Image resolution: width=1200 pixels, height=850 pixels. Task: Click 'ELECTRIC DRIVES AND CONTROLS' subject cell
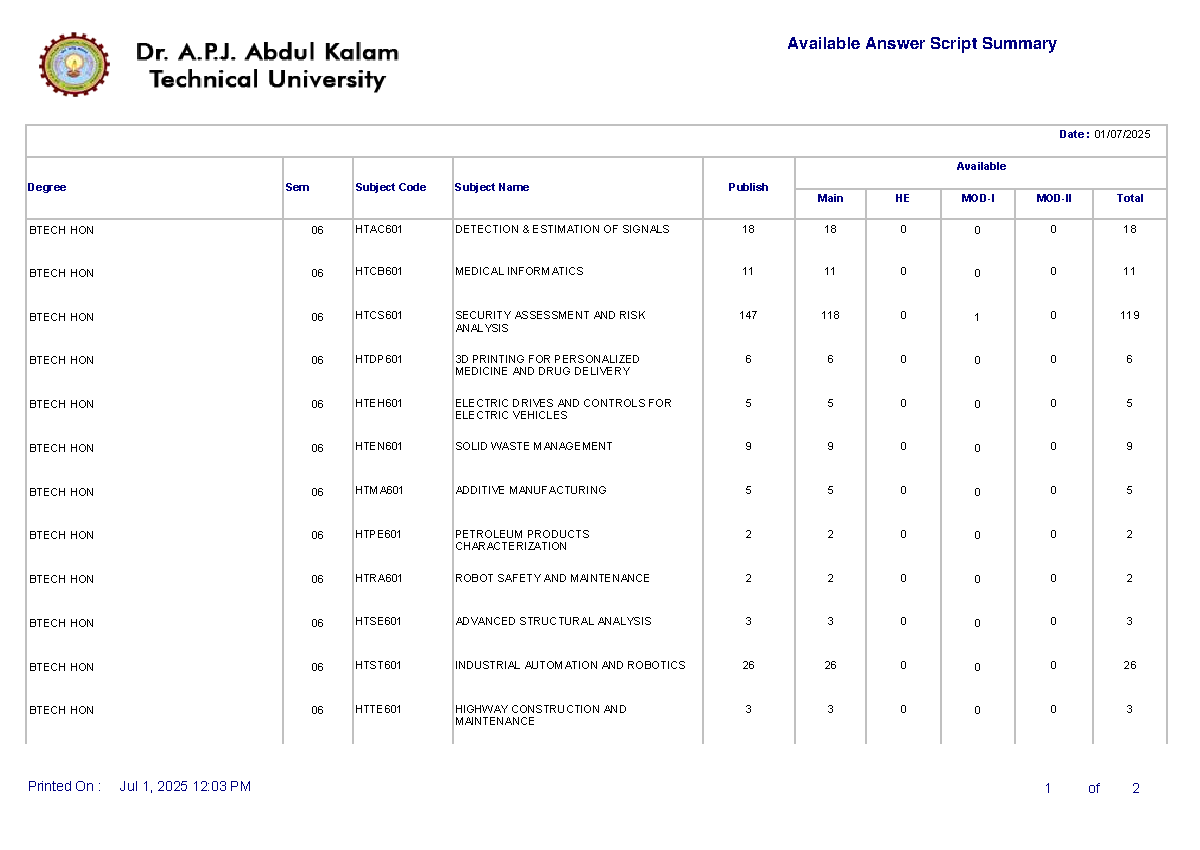point(563,409)
